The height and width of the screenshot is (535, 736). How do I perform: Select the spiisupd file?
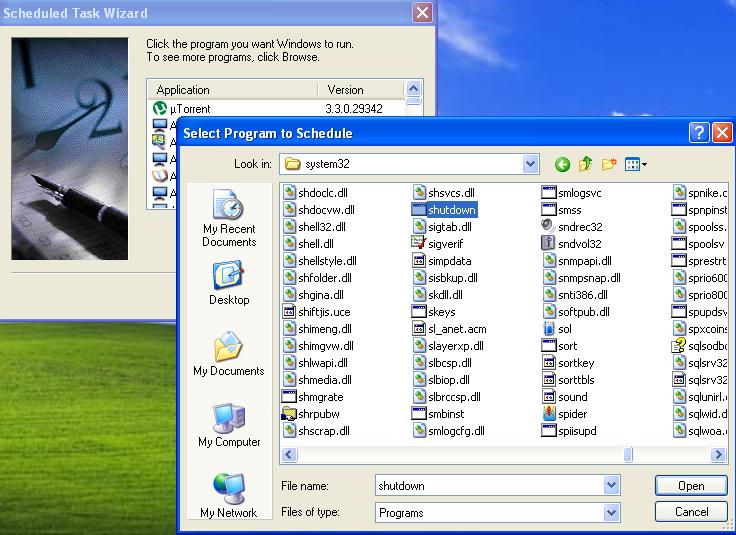569,431
